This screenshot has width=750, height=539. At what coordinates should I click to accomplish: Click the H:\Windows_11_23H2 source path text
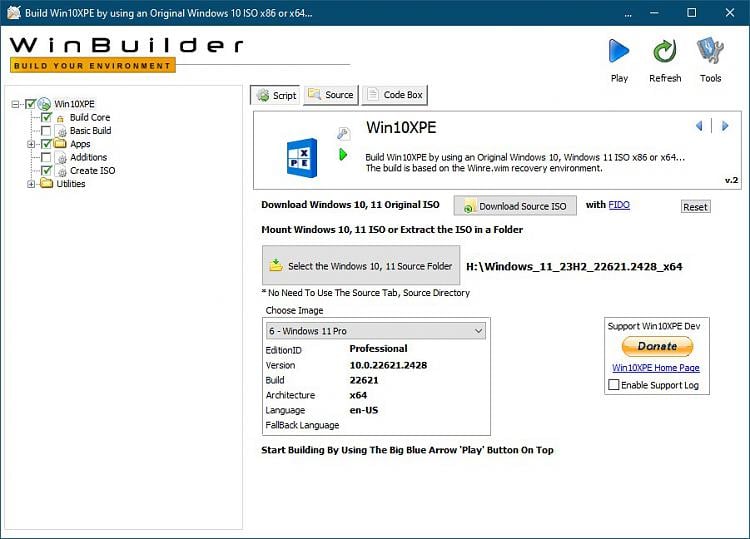point(574,266)
